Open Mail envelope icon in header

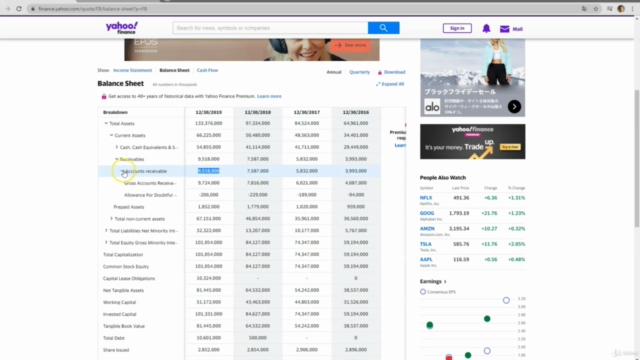(x=504, y=29)
